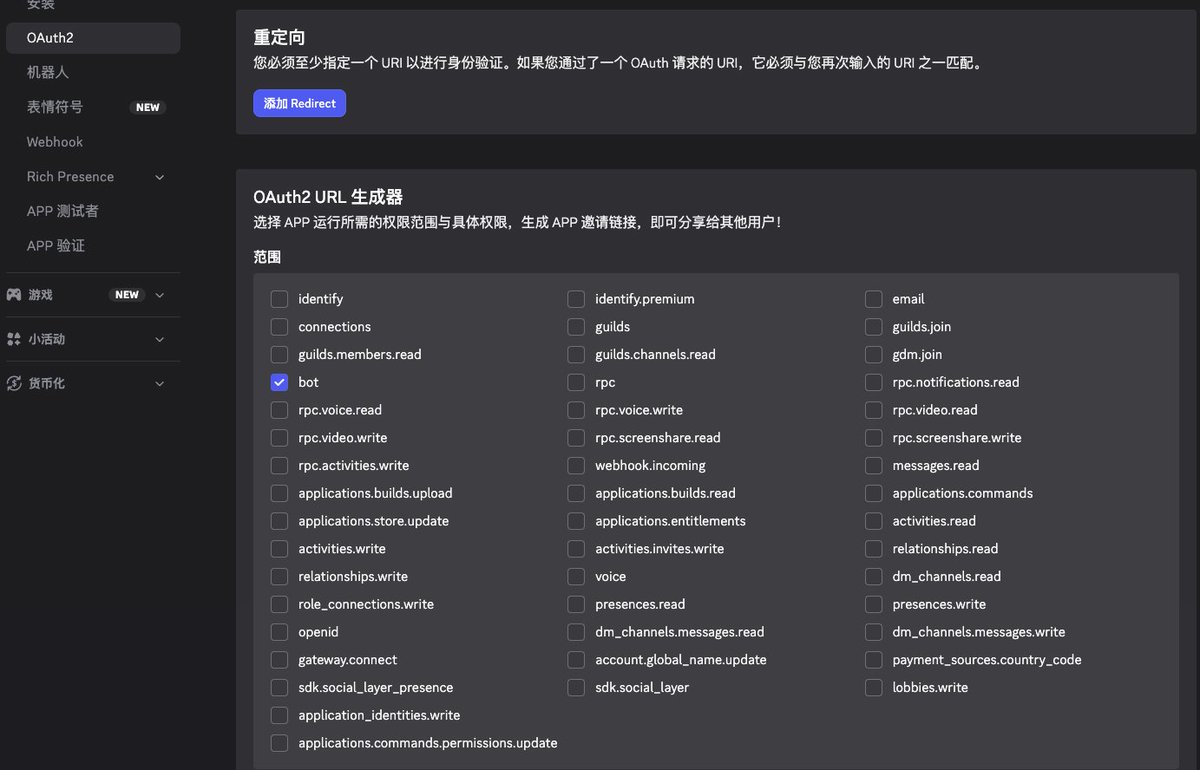Check the rpc.notifications.read scope

click(874, 382)
